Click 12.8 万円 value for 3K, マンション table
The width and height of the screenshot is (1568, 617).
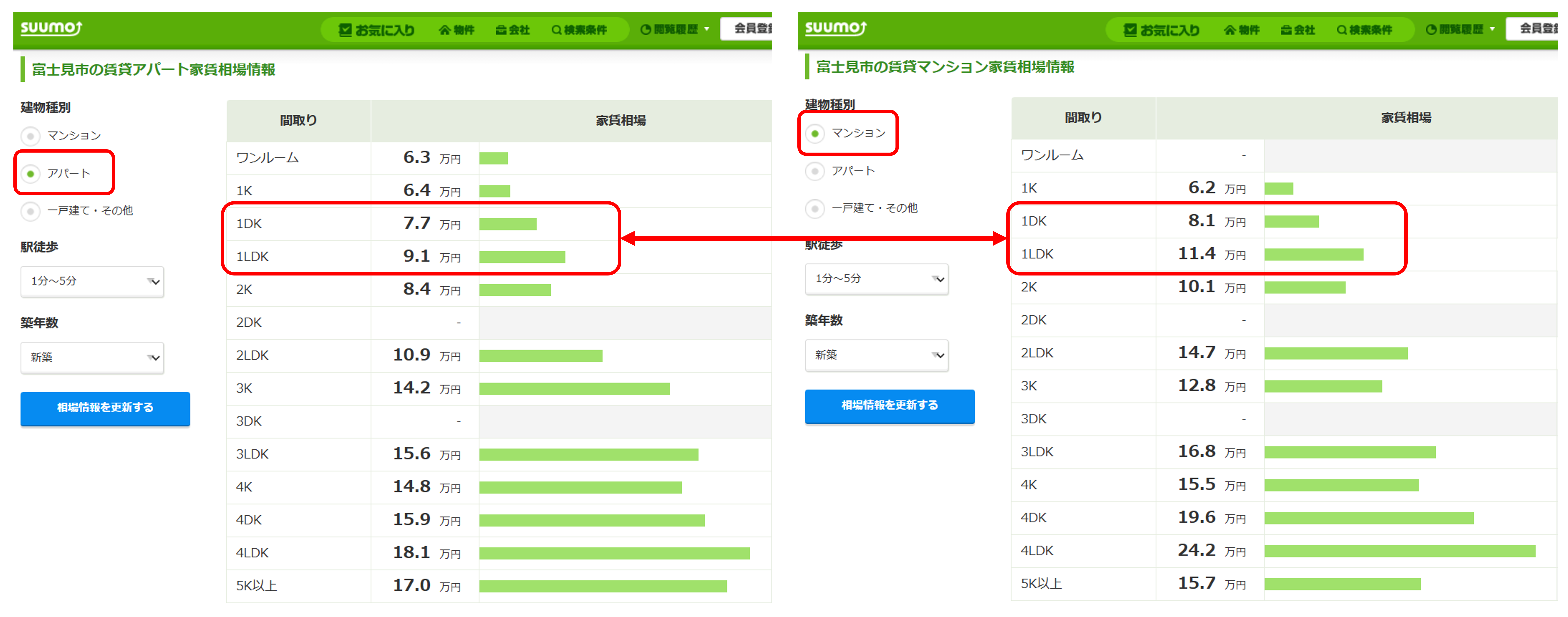(1212, 386)
